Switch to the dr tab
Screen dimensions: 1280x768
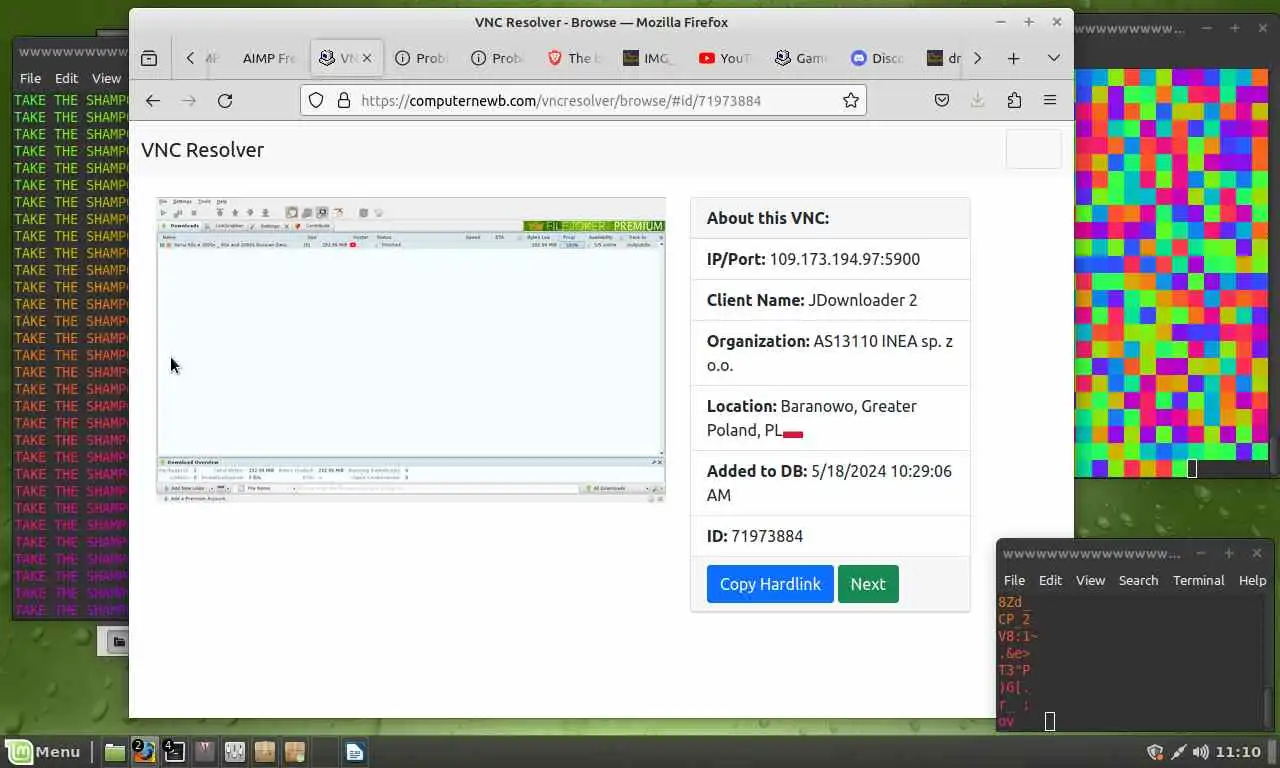coord(943,58)
